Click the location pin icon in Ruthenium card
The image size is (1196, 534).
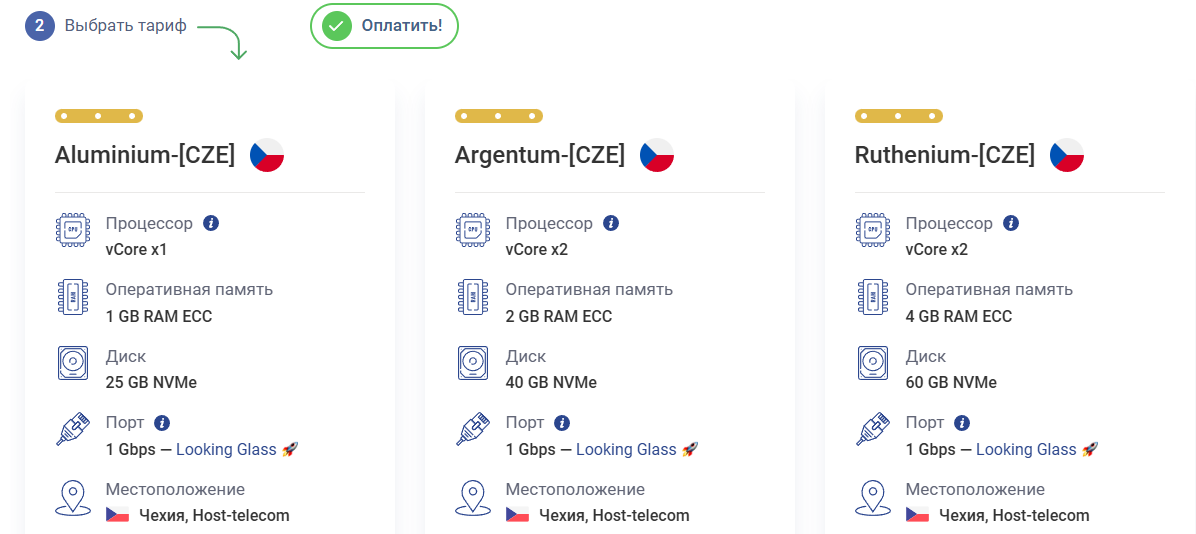click(873, 497)
